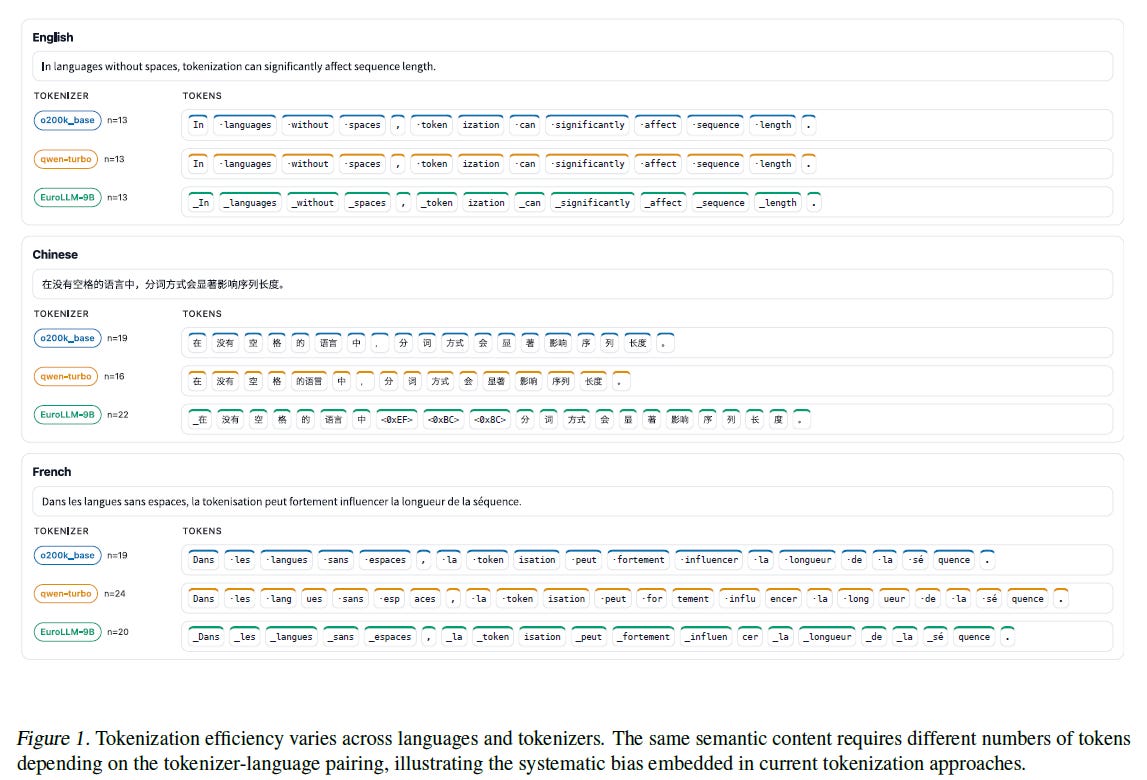Select the '_languages' token in the EuroLLM-9B English row

click(x=250, y=203)
